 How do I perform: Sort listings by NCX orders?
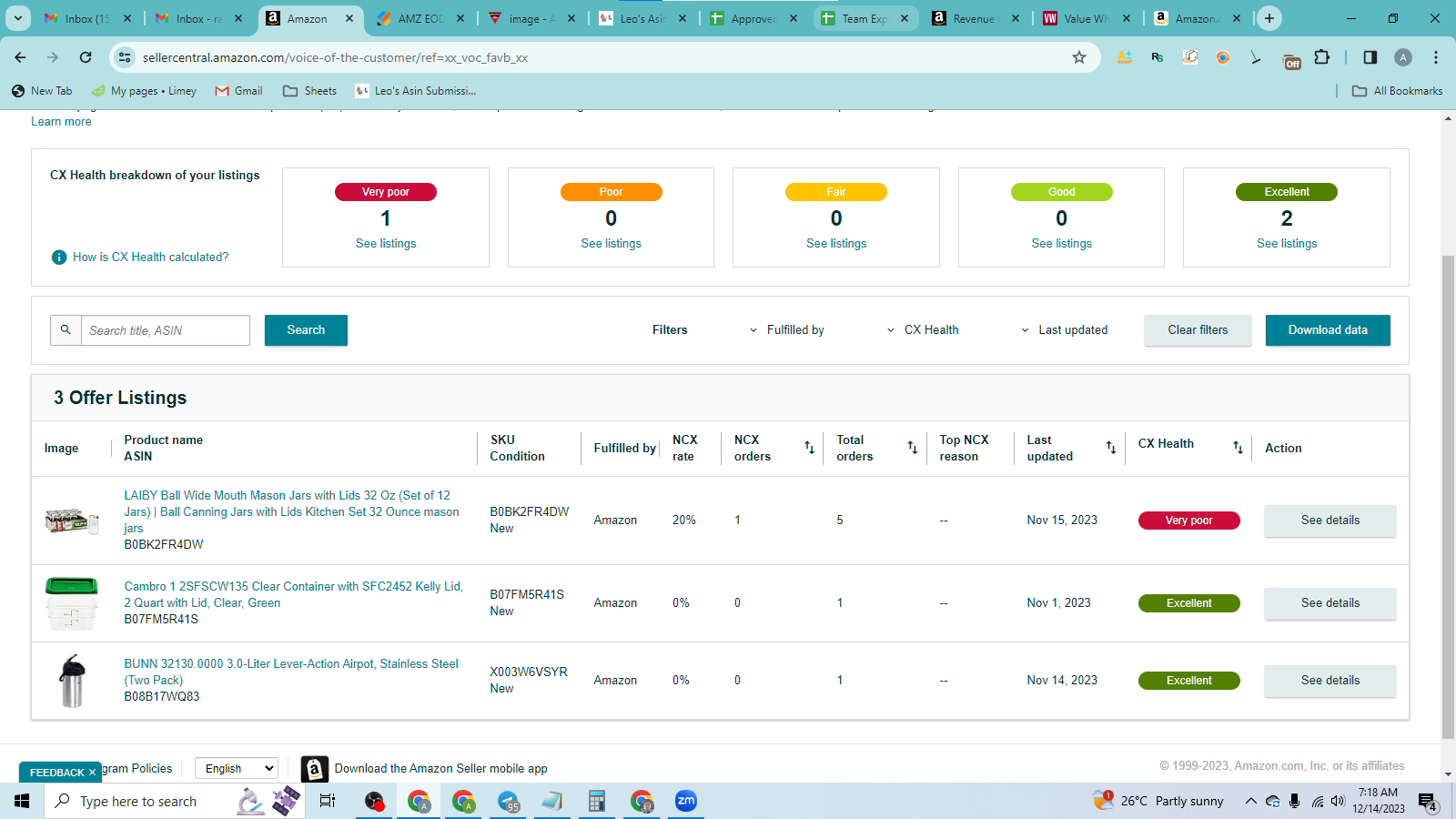(809, 448)
